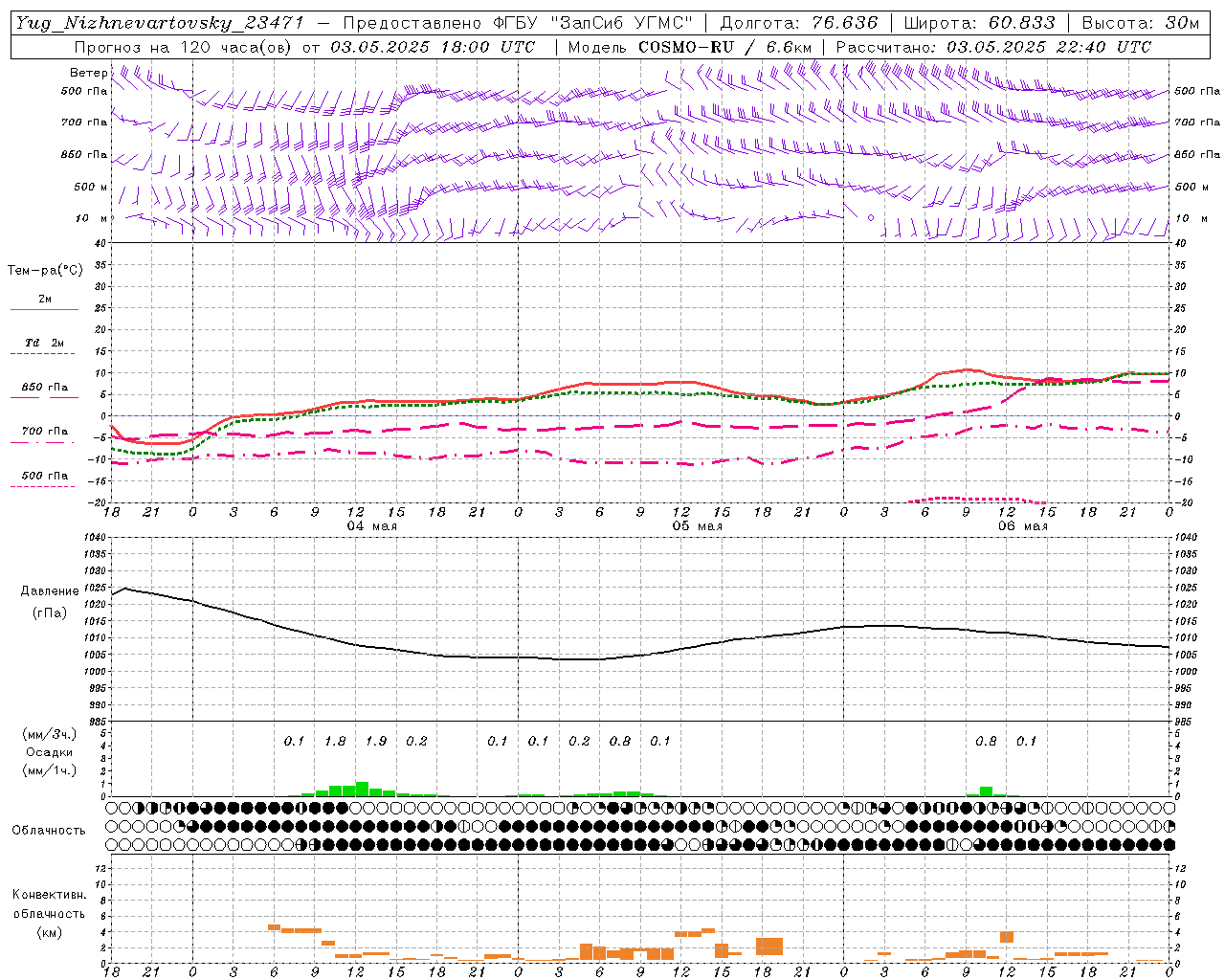
Task: Click the (гПа) unit under Давление
Action: point(50,612)
